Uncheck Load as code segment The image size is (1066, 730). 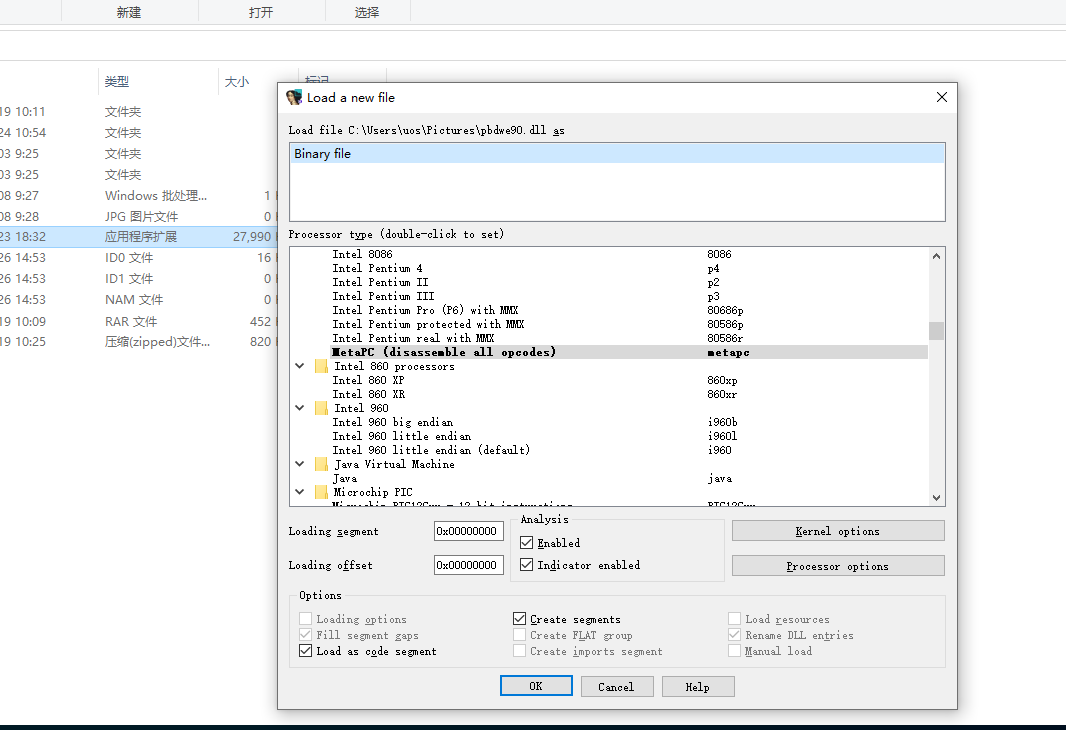[x=306, y=650]
